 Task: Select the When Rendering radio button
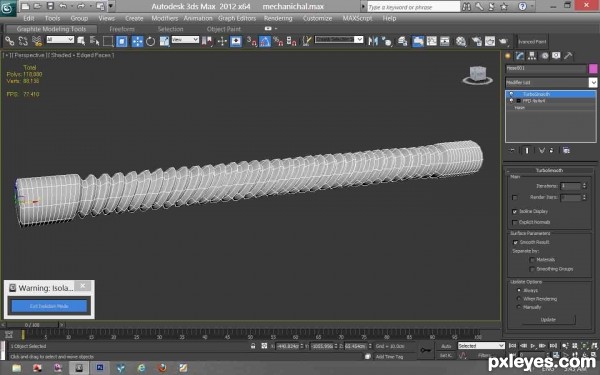click(x=519, y=299)
